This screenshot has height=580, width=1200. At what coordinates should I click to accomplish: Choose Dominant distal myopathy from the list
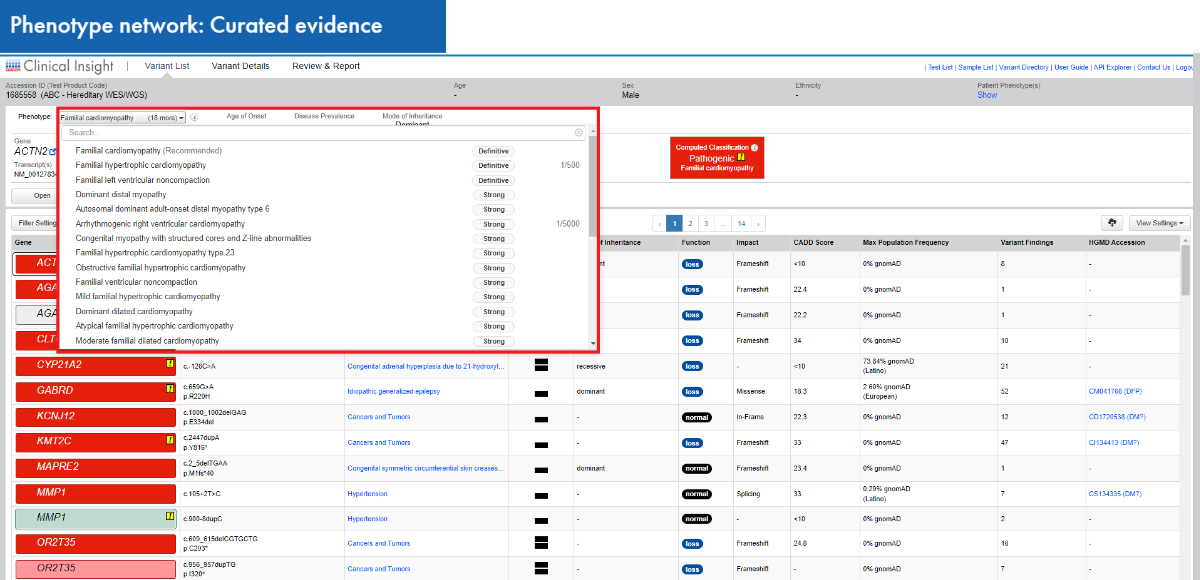tap(121, 194)
